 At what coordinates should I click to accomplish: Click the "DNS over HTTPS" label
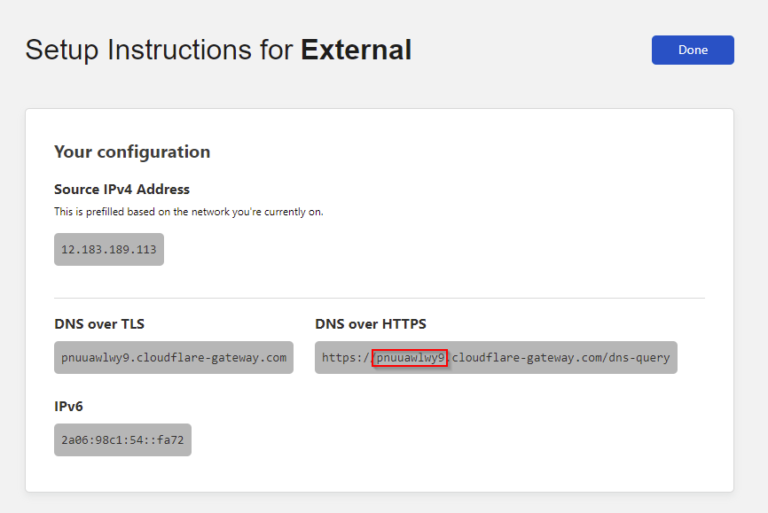pyautogui.click(x=372, y=324)
